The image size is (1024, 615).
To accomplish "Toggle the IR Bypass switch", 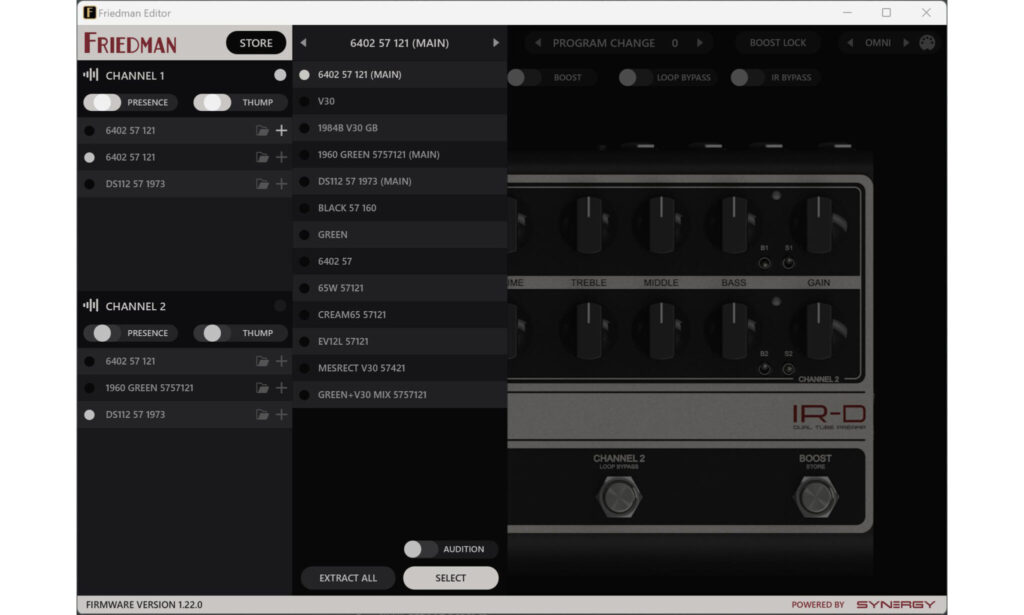I will coord(748,78).
